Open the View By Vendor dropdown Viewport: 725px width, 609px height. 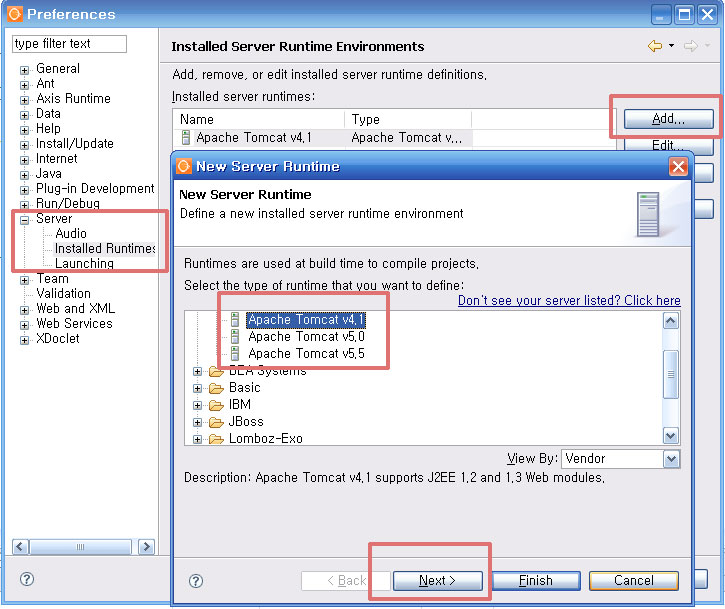(671, 459)
